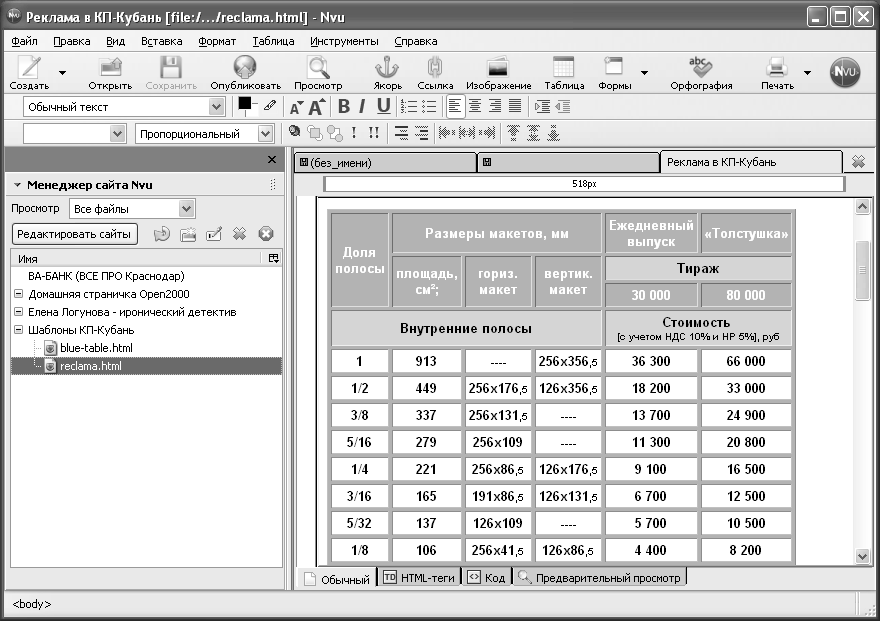Click the Редактировать сайты button
Image resolution: width=880 pixels, height=621 pixels.
coord(73,234)
